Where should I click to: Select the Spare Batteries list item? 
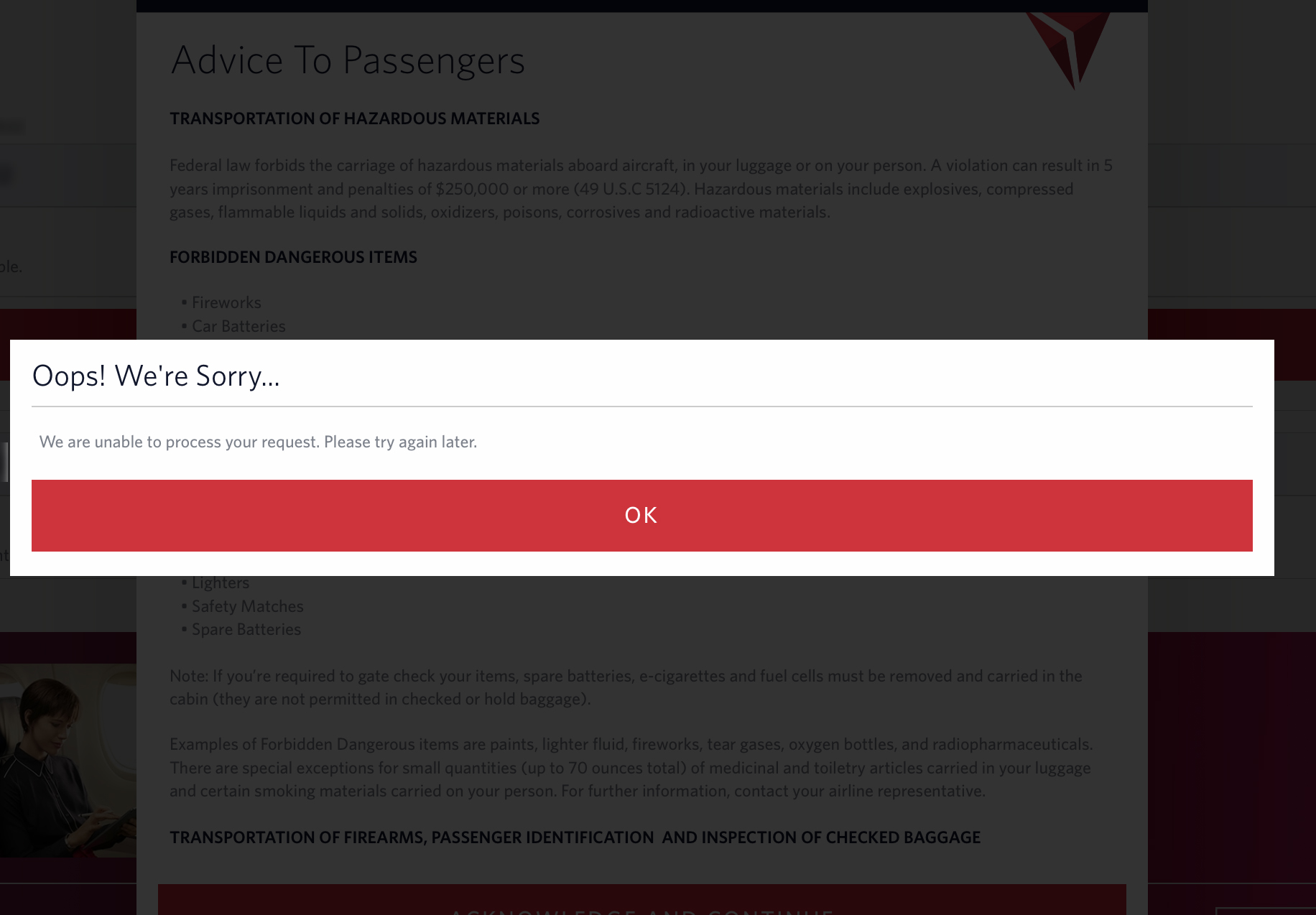tap(246, 629)
